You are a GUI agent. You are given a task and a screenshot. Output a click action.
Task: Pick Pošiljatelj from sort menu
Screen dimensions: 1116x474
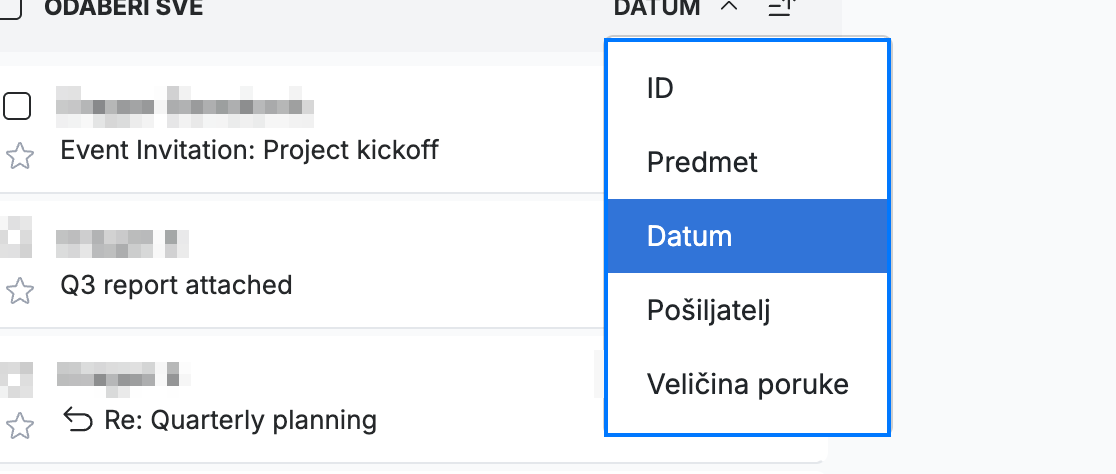pos(747,310)
